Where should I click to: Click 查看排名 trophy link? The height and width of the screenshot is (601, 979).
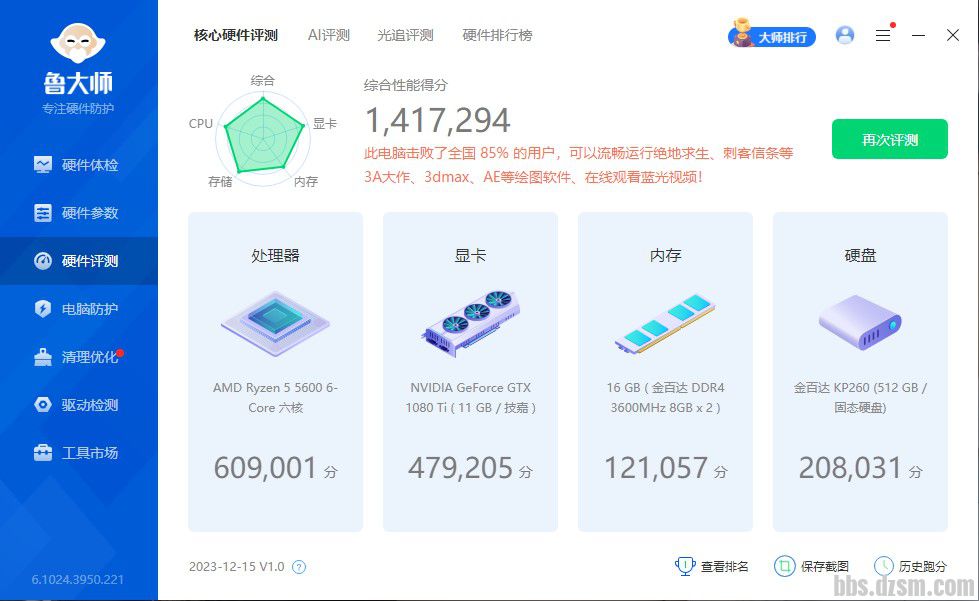[x=712, y=567]
